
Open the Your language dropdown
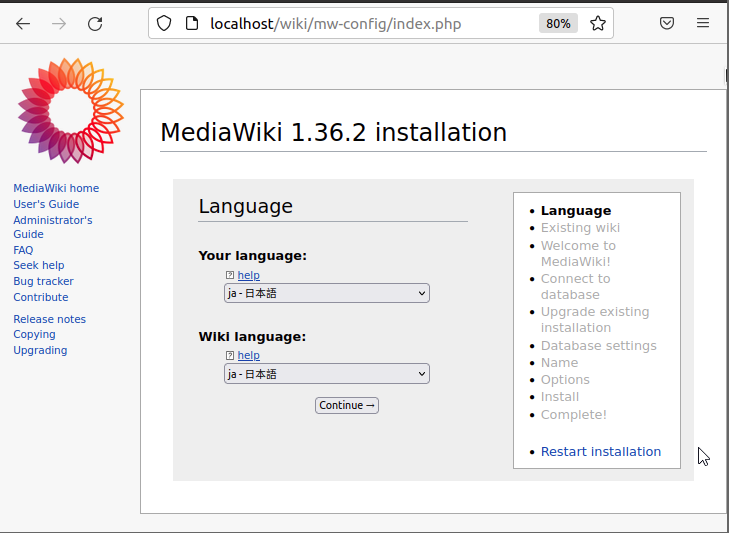click(327, 293)
